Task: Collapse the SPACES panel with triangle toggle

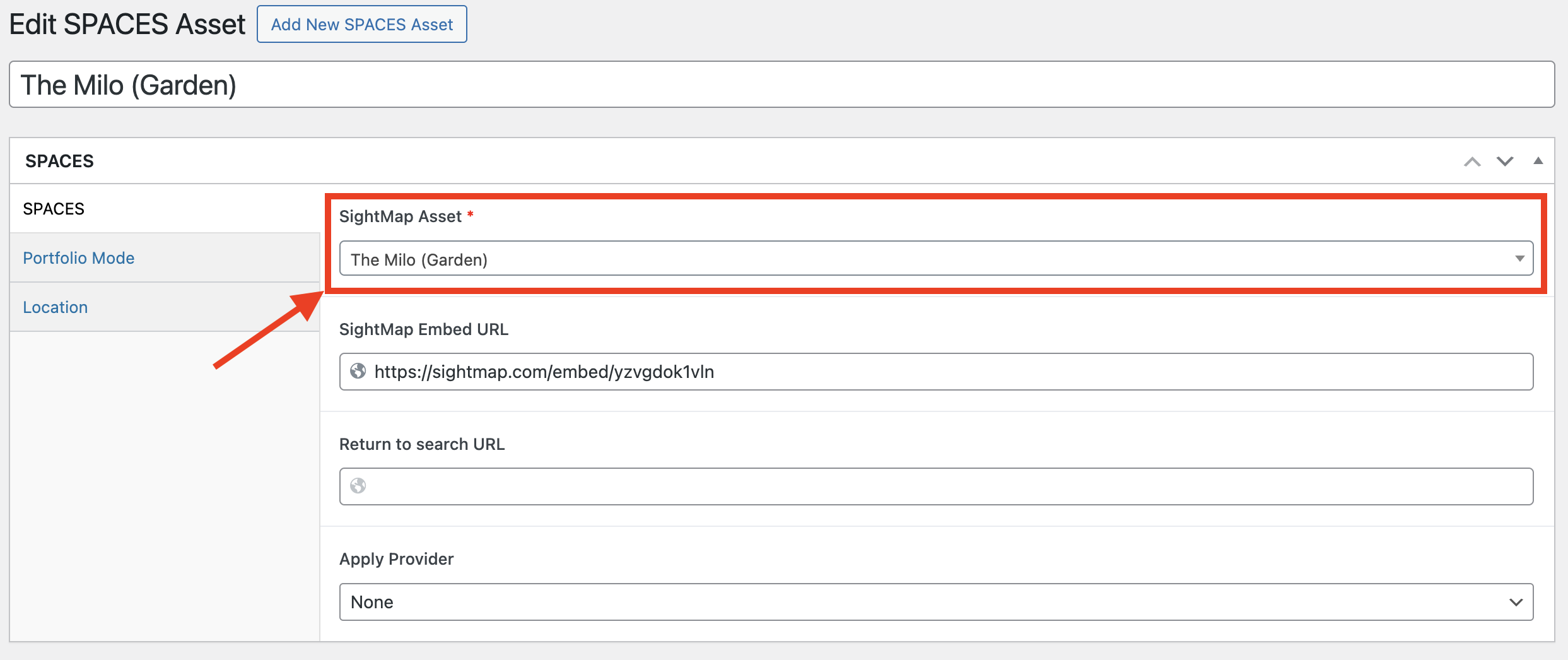Action: tap(1538, 161)
